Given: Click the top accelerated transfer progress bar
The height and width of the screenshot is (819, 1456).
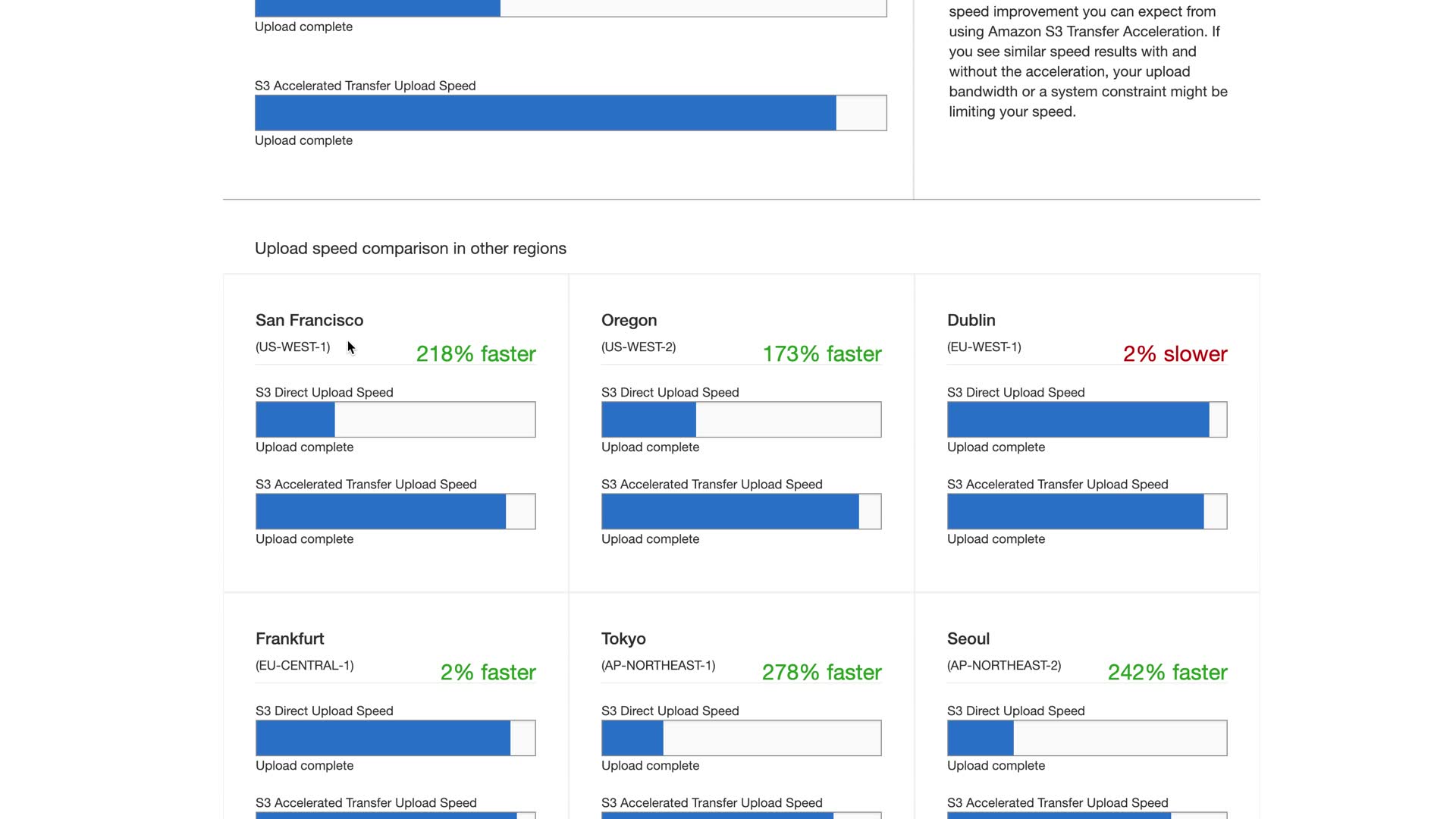Looking at the screenshot, I should 570,113.
